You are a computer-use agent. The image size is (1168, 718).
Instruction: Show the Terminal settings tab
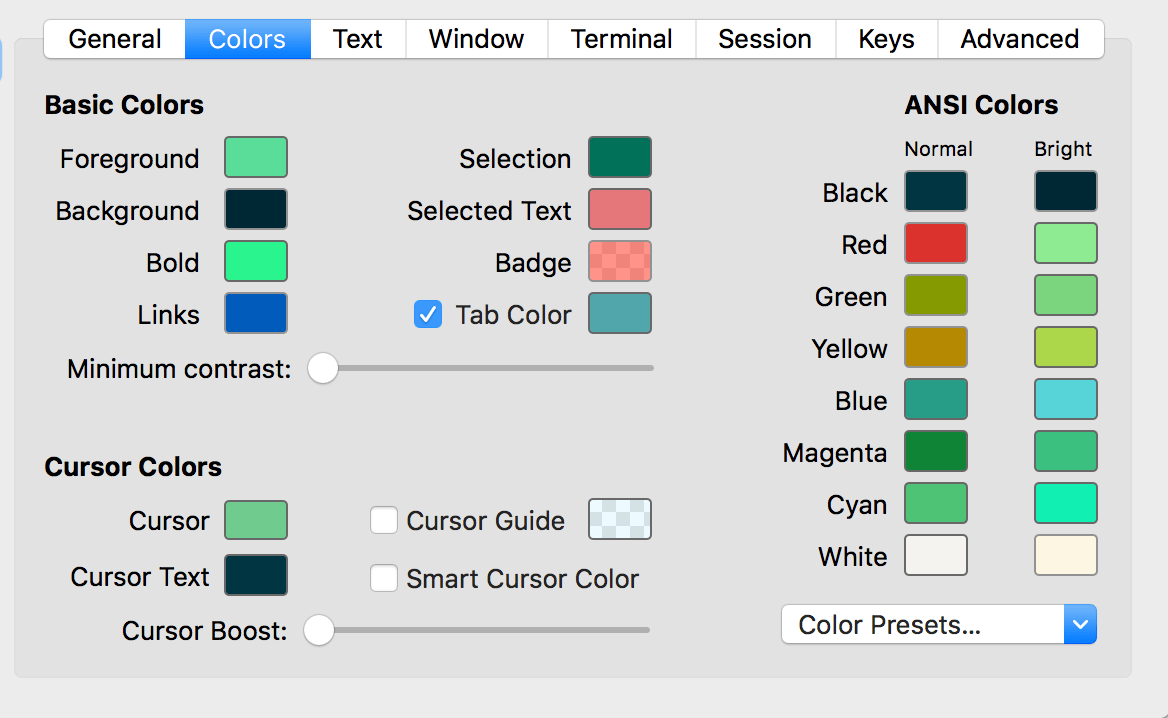coord(621,39)
